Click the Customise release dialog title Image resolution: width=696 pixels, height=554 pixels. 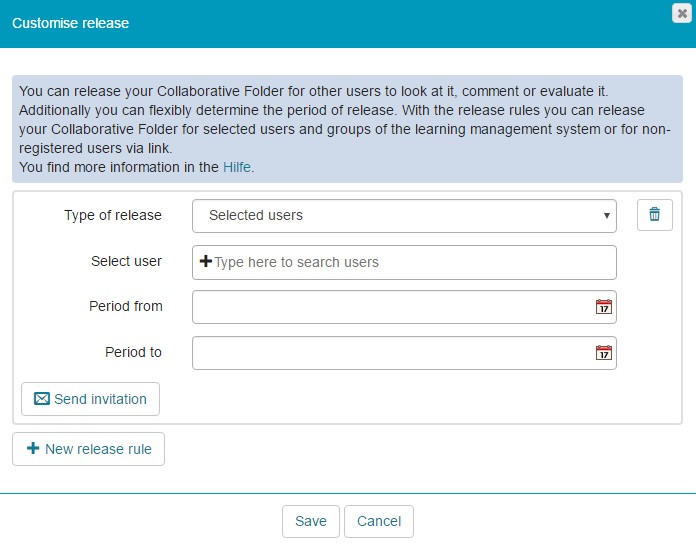pyautogui.click(x=70, y=22)
